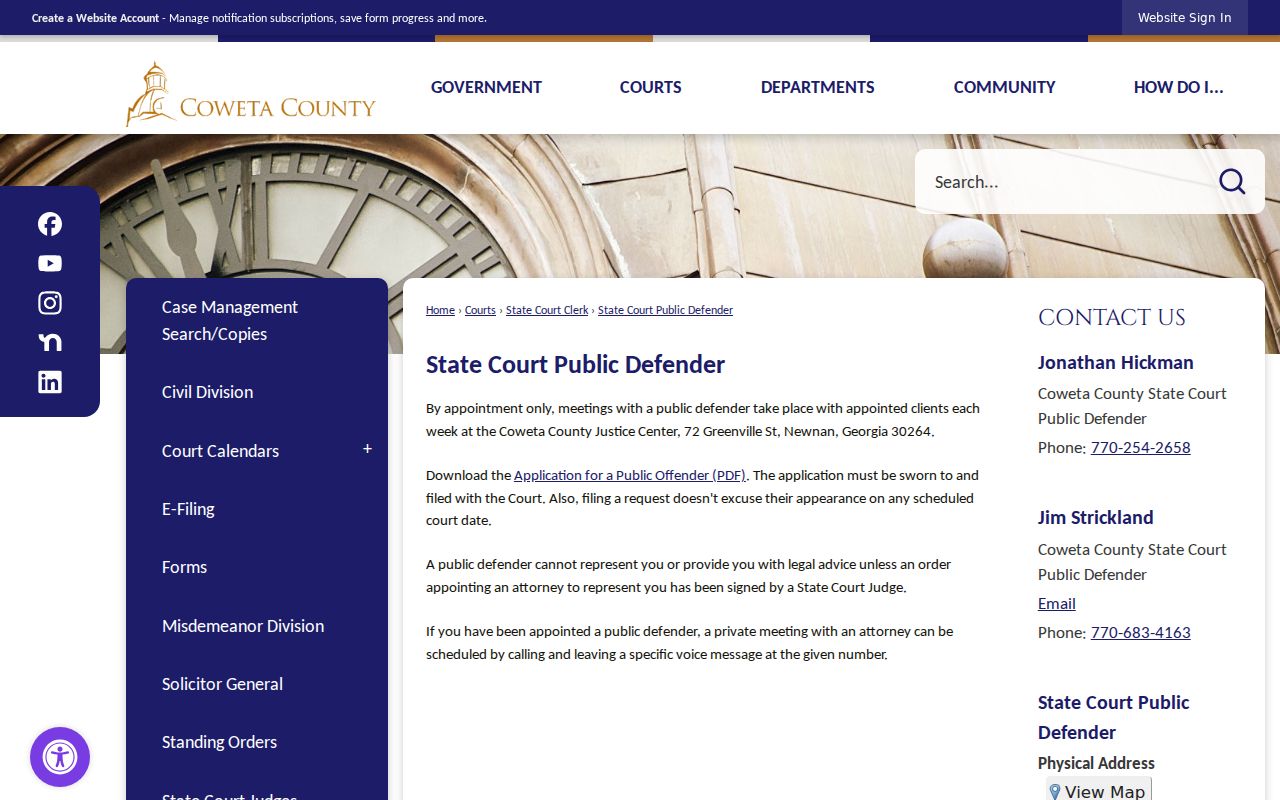Open the Nextdoor social icon
The image size is (1280, 800).
pos(50,342)
